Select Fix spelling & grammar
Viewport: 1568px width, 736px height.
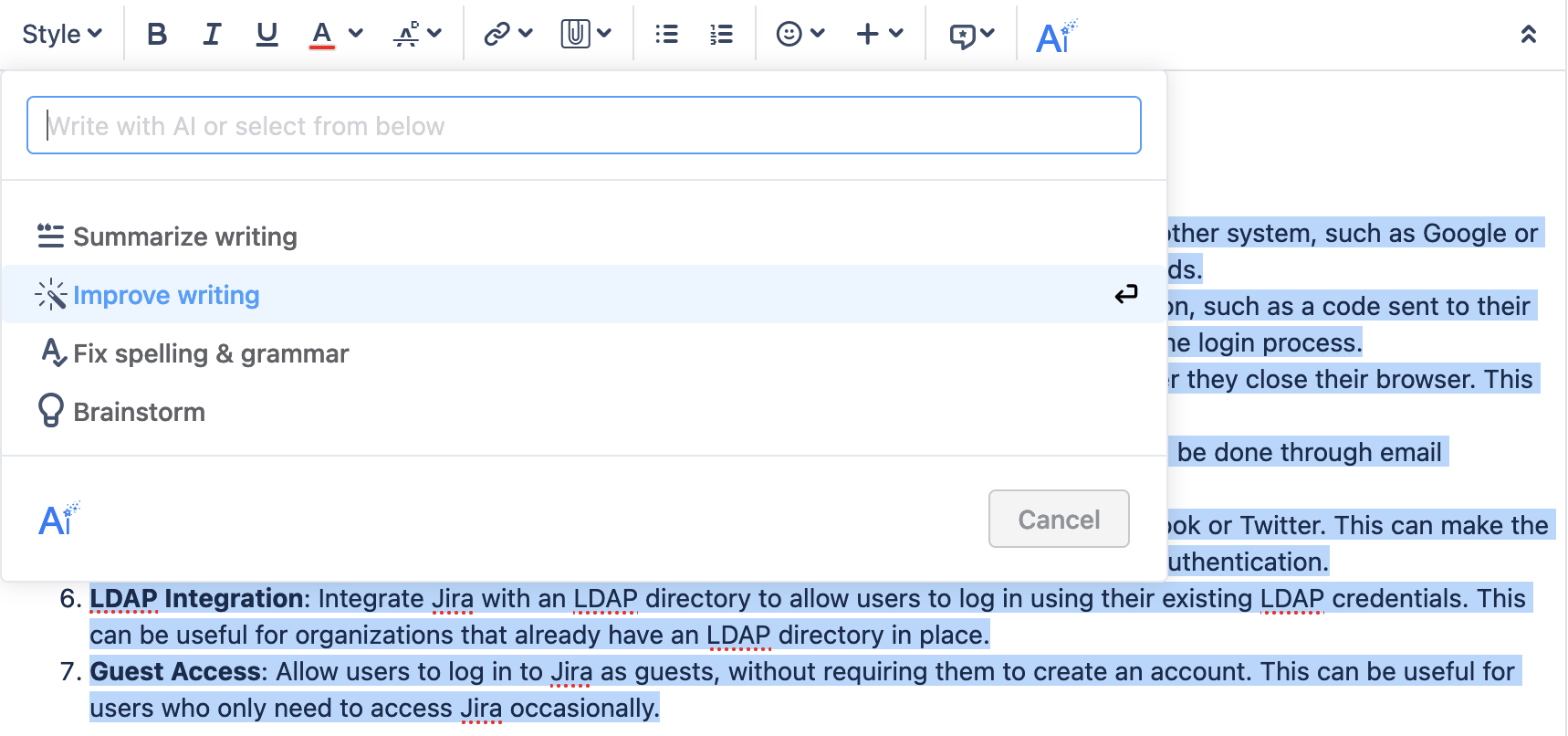click(584, 353)
